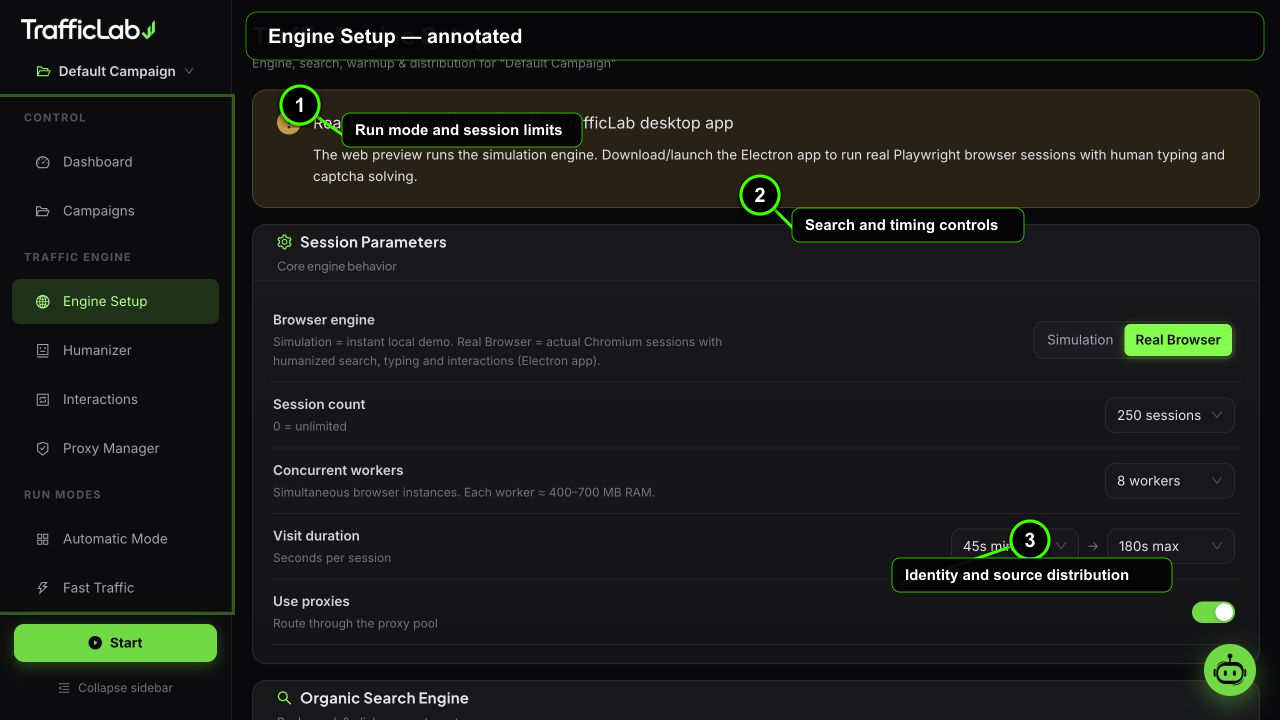The height and width of the screenshot is (720, 1280).
Task: Select Automatic Mode run mode
Action: point(115,538)
